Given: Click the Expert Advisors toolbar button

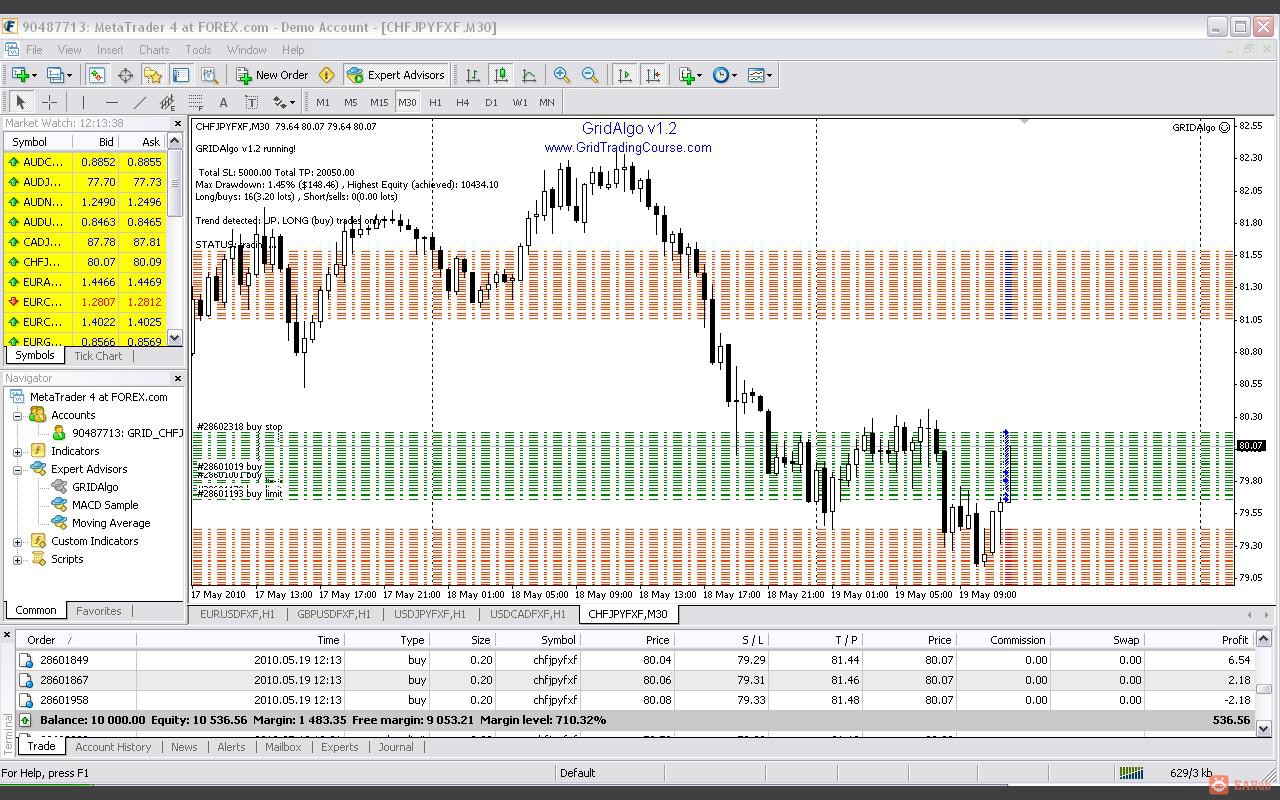Looking at the screenshot, I should click(395, 74).
